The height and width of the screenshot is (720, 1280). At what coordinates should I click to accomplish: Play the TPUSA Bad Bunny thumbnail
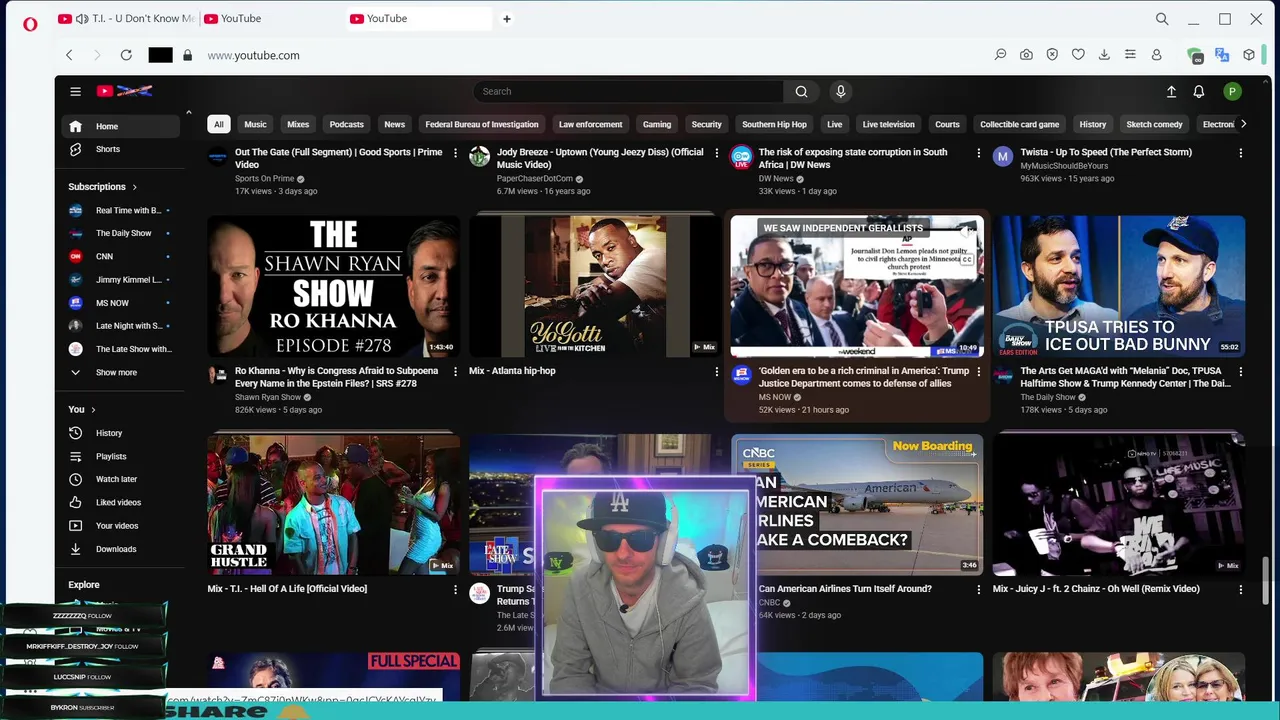(1119, 286)
